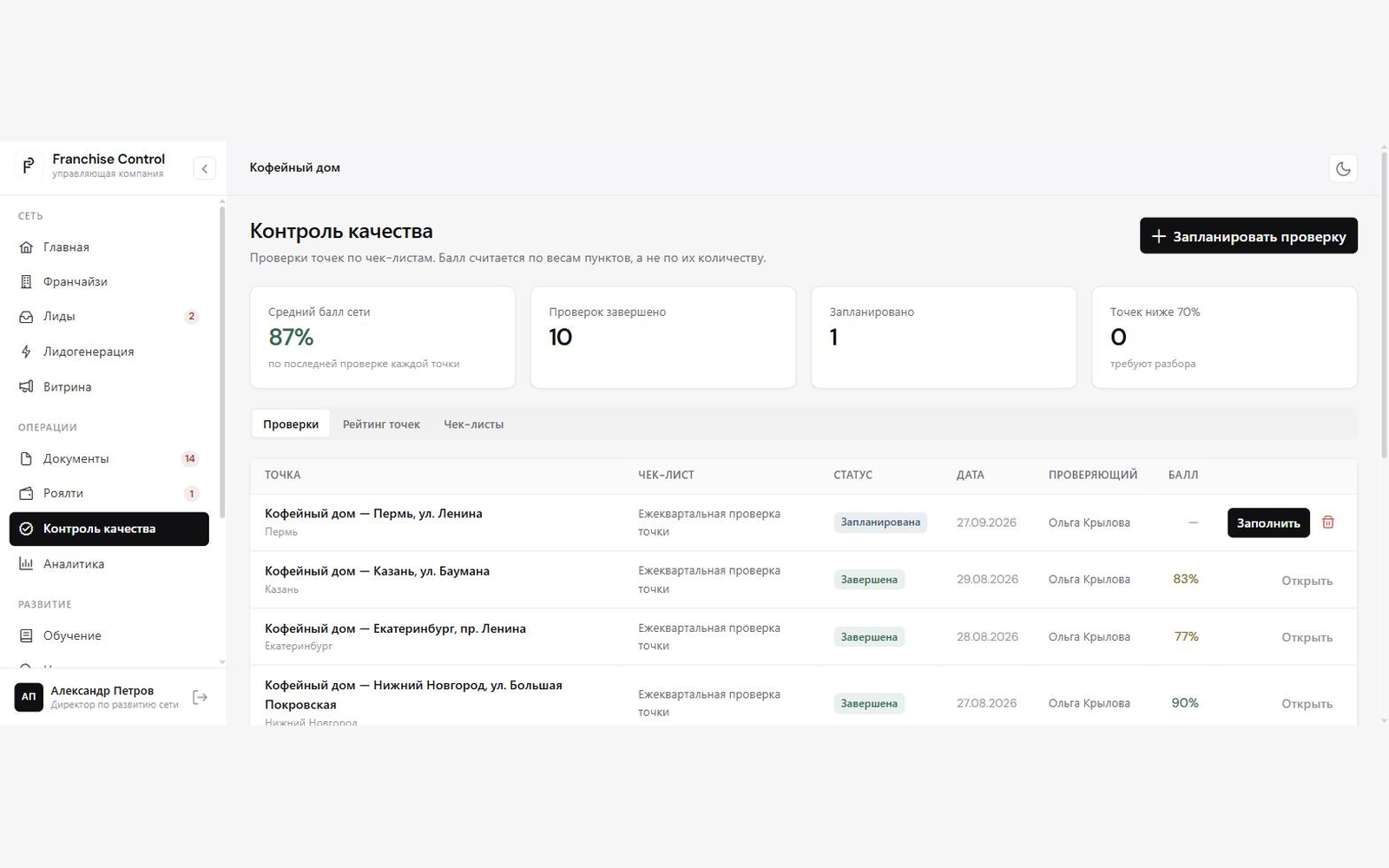Click Заполнить for the Пермь inspection
Screen dimensions: 1389x868
pyautogui.click(x=1268, y=523)
